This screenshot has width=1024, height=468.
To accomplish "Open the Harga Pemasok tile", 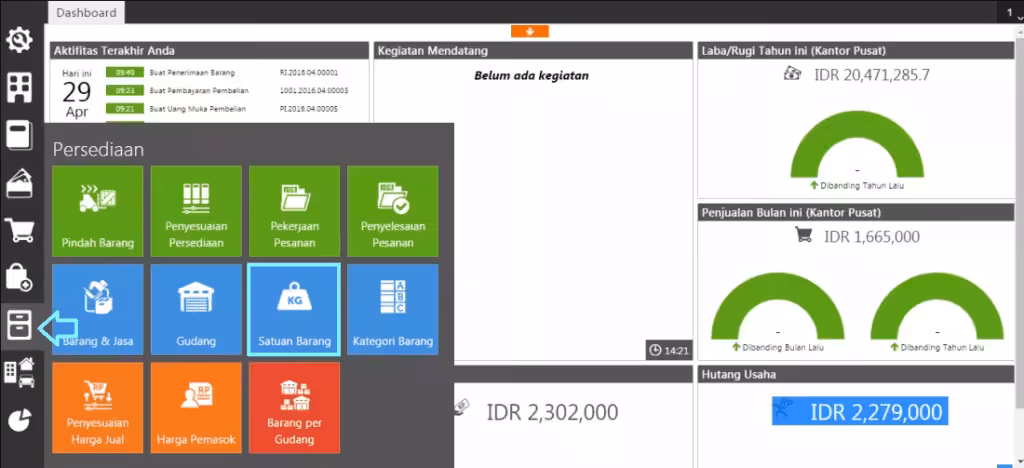I will [196, 408].
